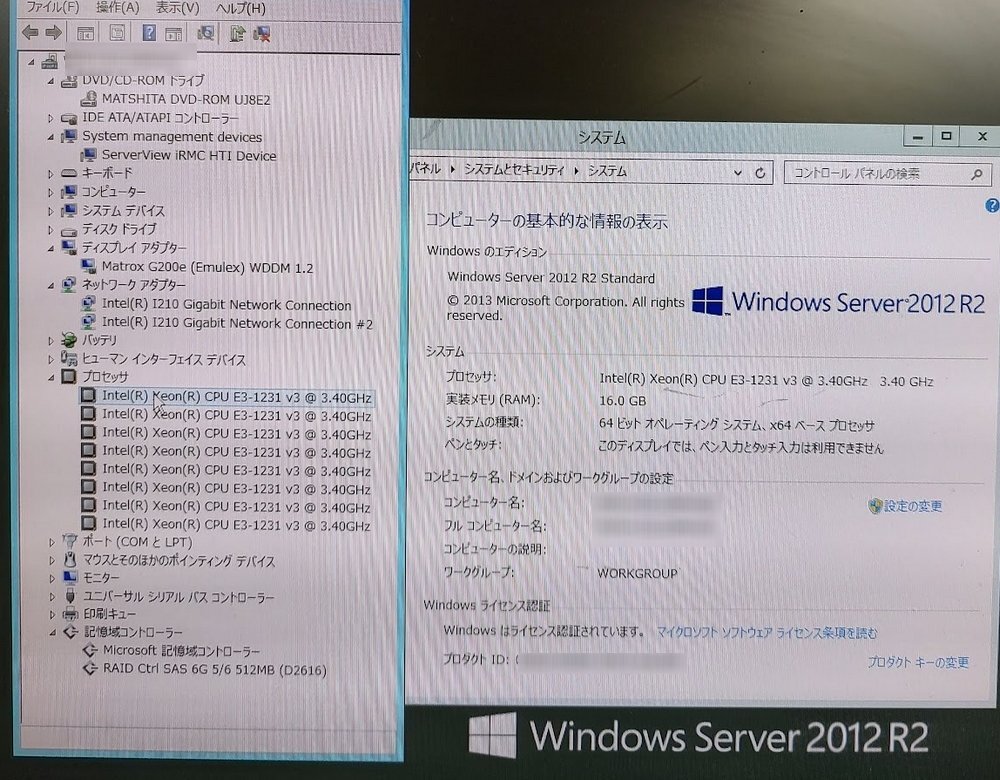This screenshot has height=780, width=1000.
Task: Open 操作(A) menu
Action: click(x=117, y=8)
